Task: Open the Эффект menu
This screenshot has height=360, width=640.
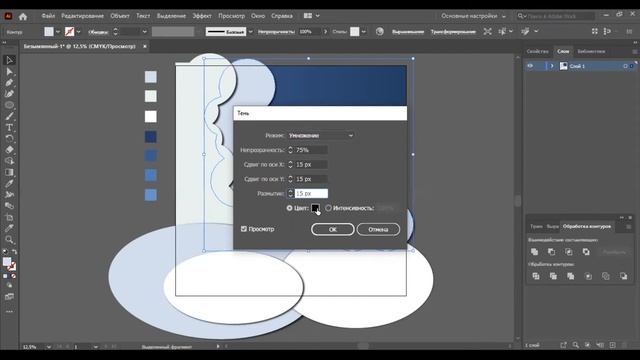Action: (x=202, y=16)
